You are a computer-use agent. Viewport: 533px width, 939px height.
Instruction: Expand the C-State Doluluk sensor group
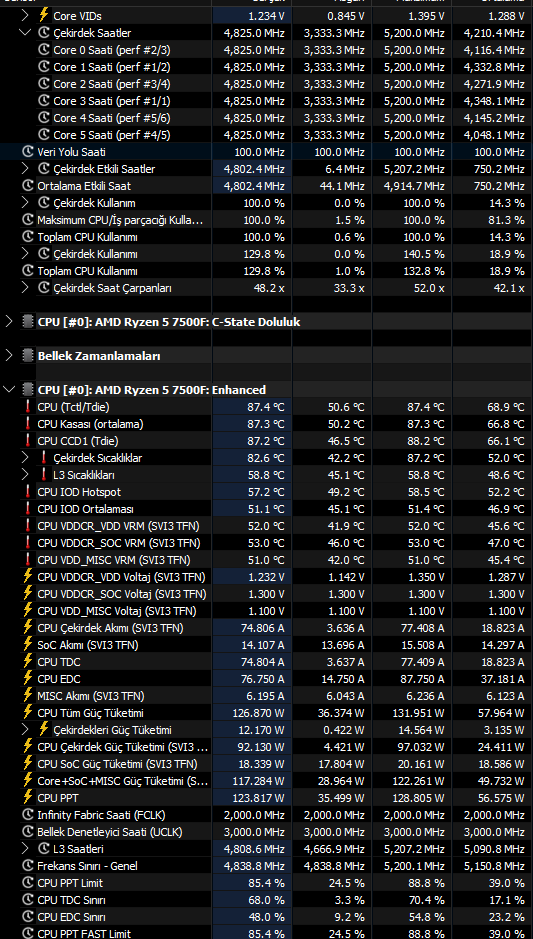pyautogui.click(x=8, y=322)
